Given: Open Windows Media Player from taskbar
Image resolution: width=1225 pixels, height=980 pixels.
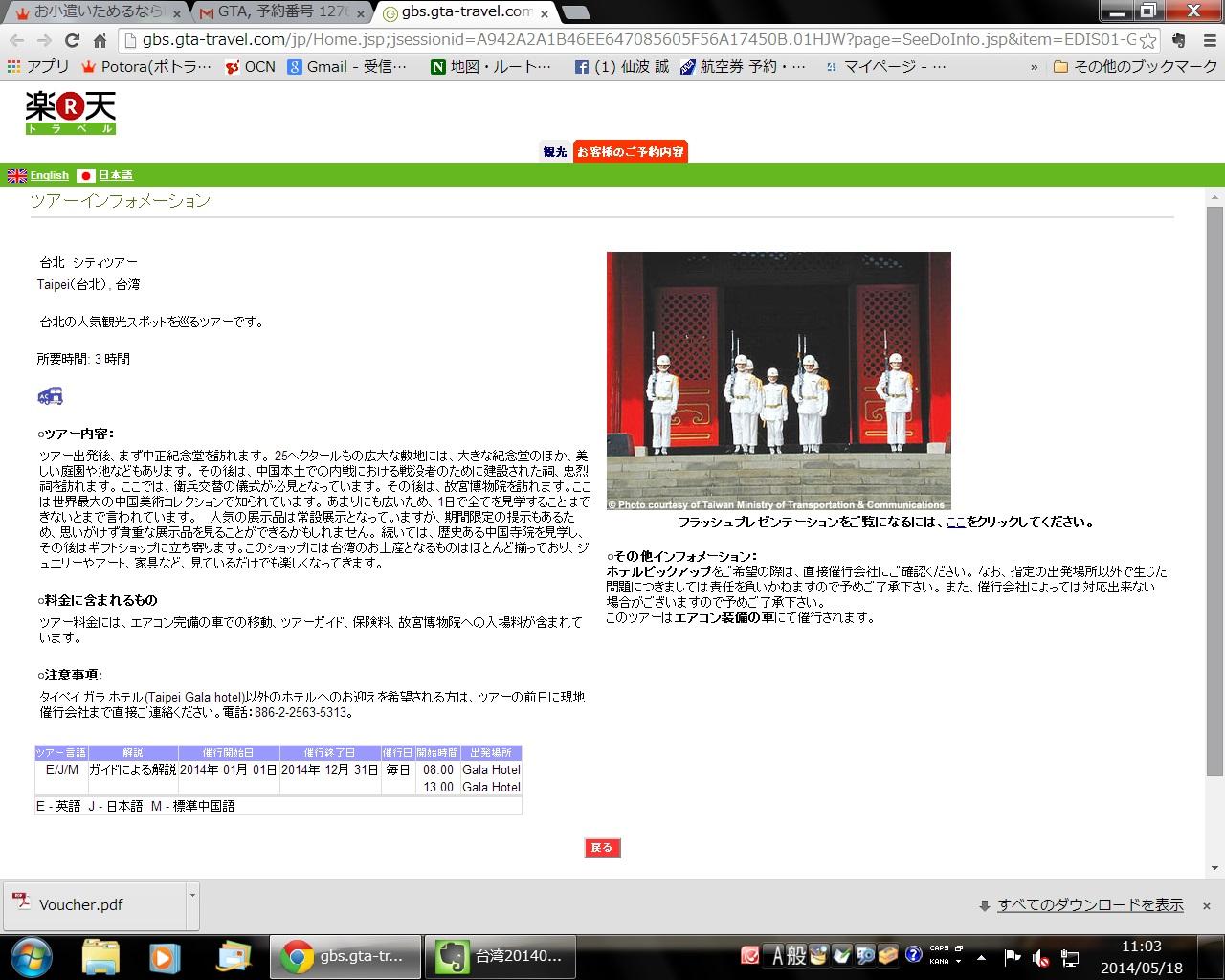Looking at the screenshot, I should click(165, 955).
